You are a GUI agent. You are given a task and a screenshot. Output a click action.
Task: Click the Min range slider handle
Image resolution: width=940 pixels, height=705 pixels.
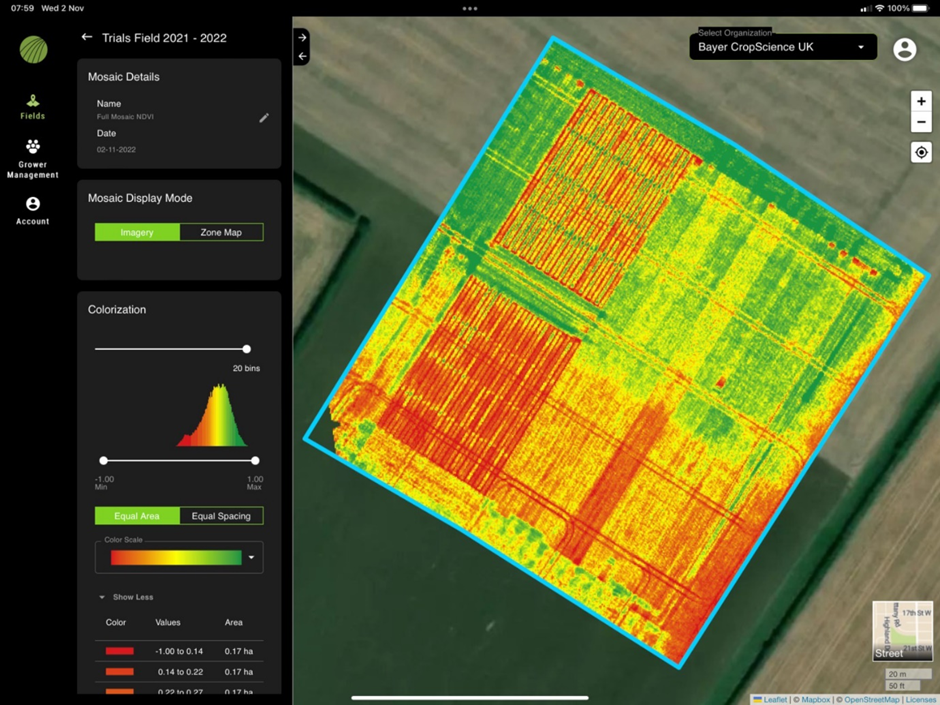104,460
